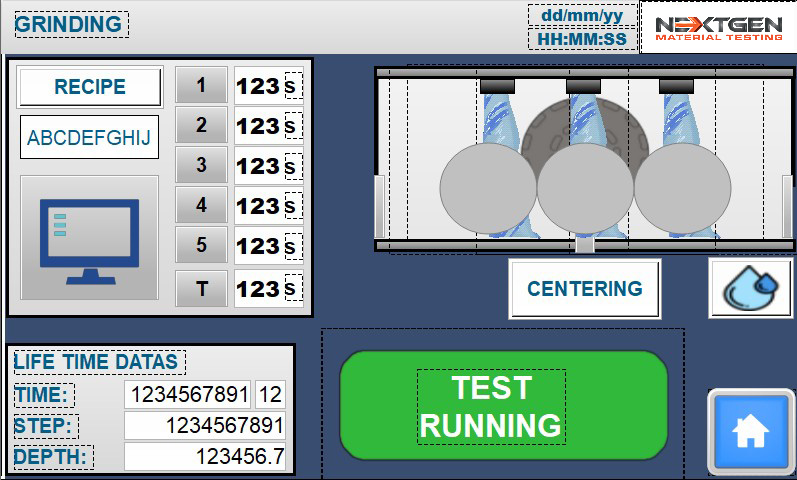Select the middle grinding disc
Image resolution: width=797 pixels, height=480 pixels.
click(585, 189)
